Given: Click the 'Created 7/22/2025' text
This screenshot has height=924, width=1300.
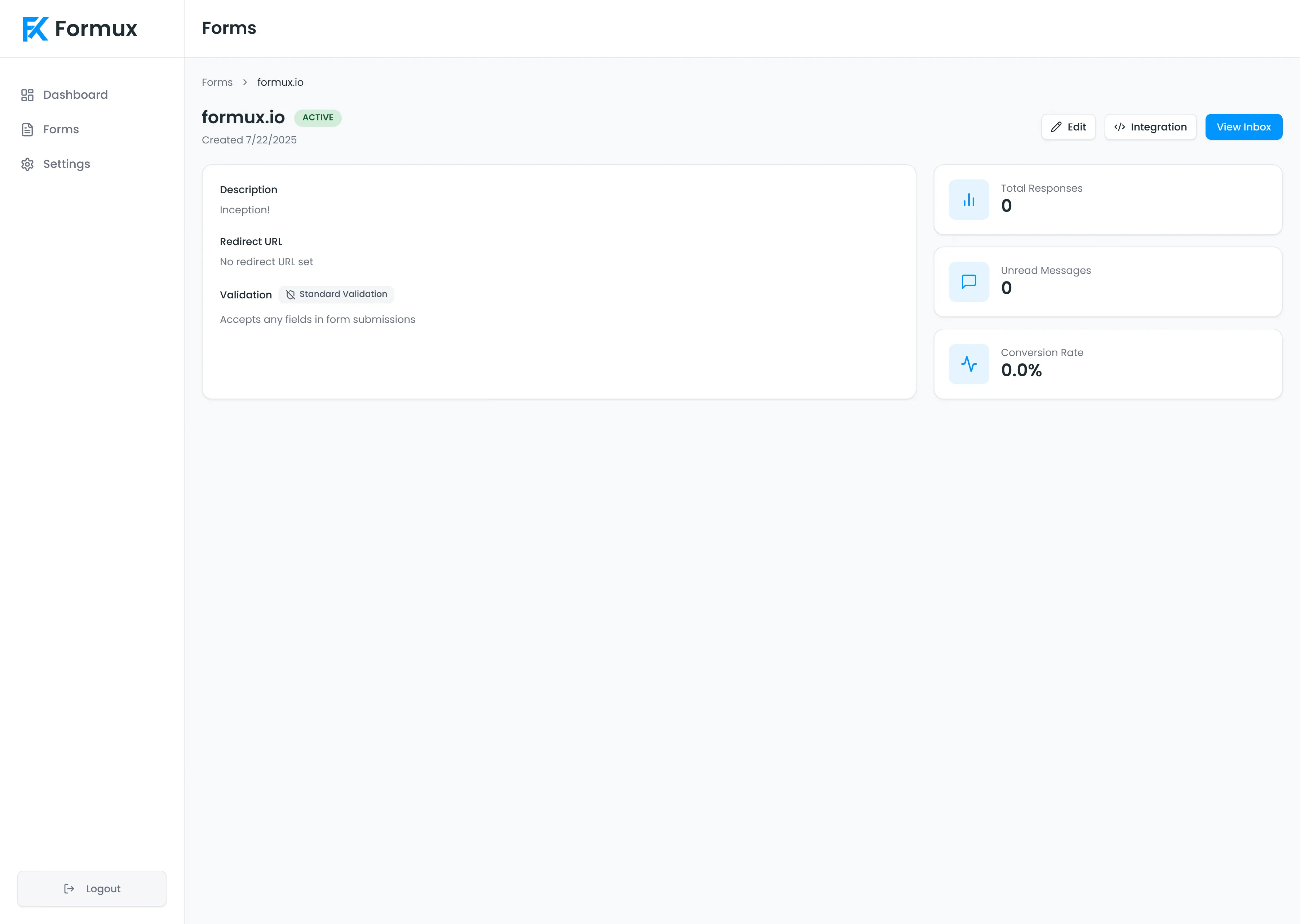Looking at the screenshot, I should coord(249,140).
